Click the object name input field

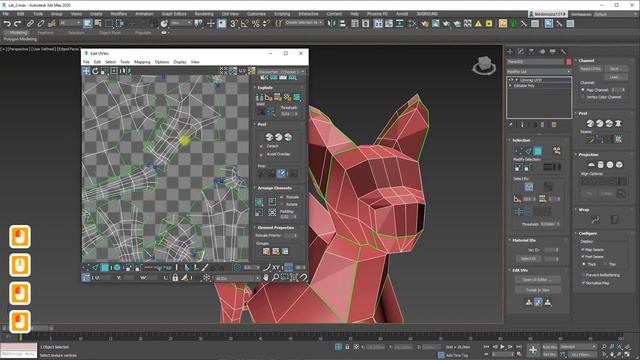536,62
